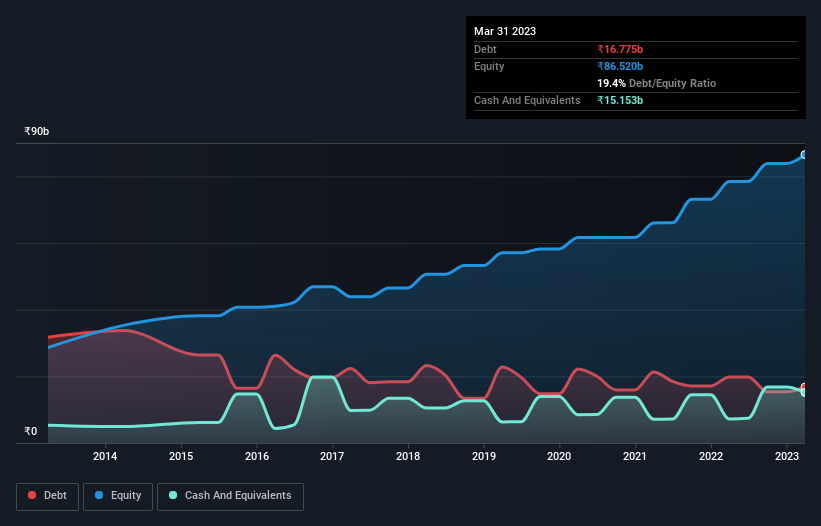The width and height of the screenshot is (821, 526).
Task: Click the ₹86.520b equity value
Action: coord(620,66)
